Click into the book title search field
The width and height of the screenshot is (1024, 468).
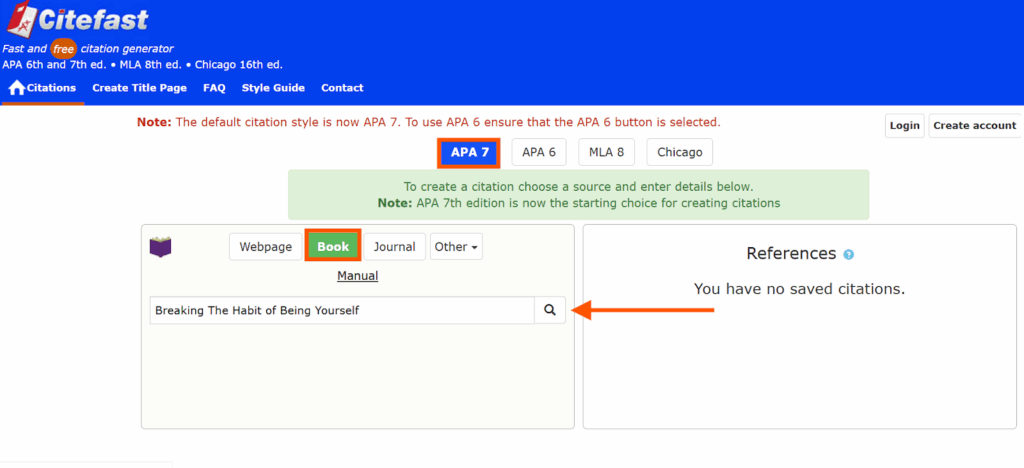point(342,311)
